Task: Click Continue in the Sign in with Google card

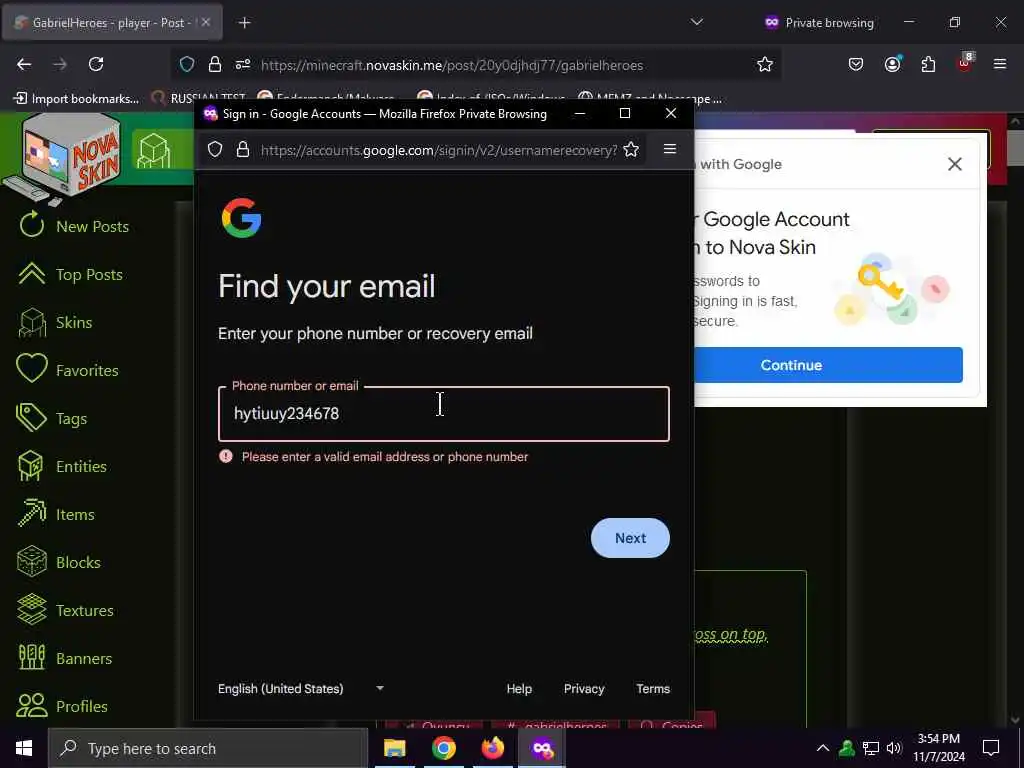Action: (828, 365)
